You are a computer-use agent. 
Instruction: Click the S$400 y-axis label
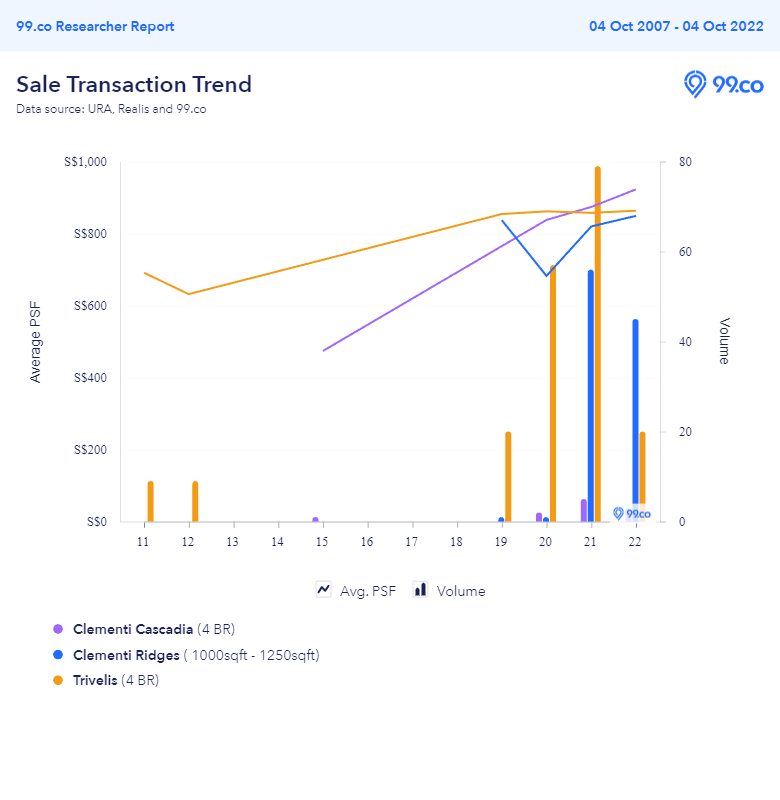pos(90,378)
